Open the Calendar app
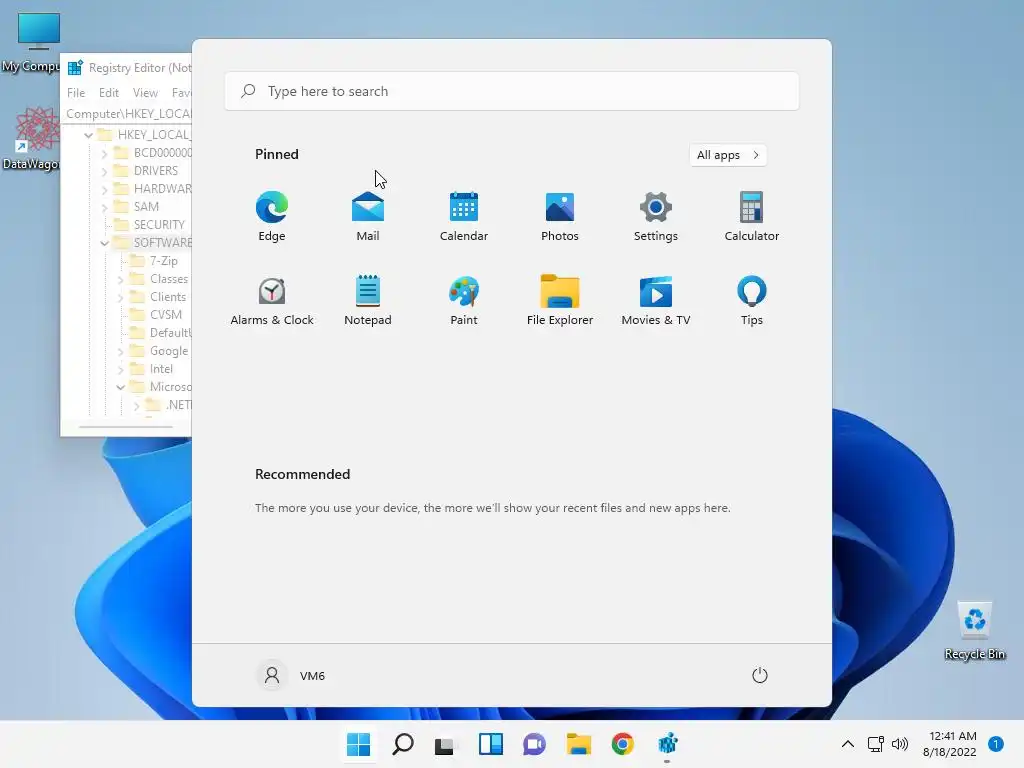Image resolution: width=1024 pixels, height=768 pixels. coord(464,216)
